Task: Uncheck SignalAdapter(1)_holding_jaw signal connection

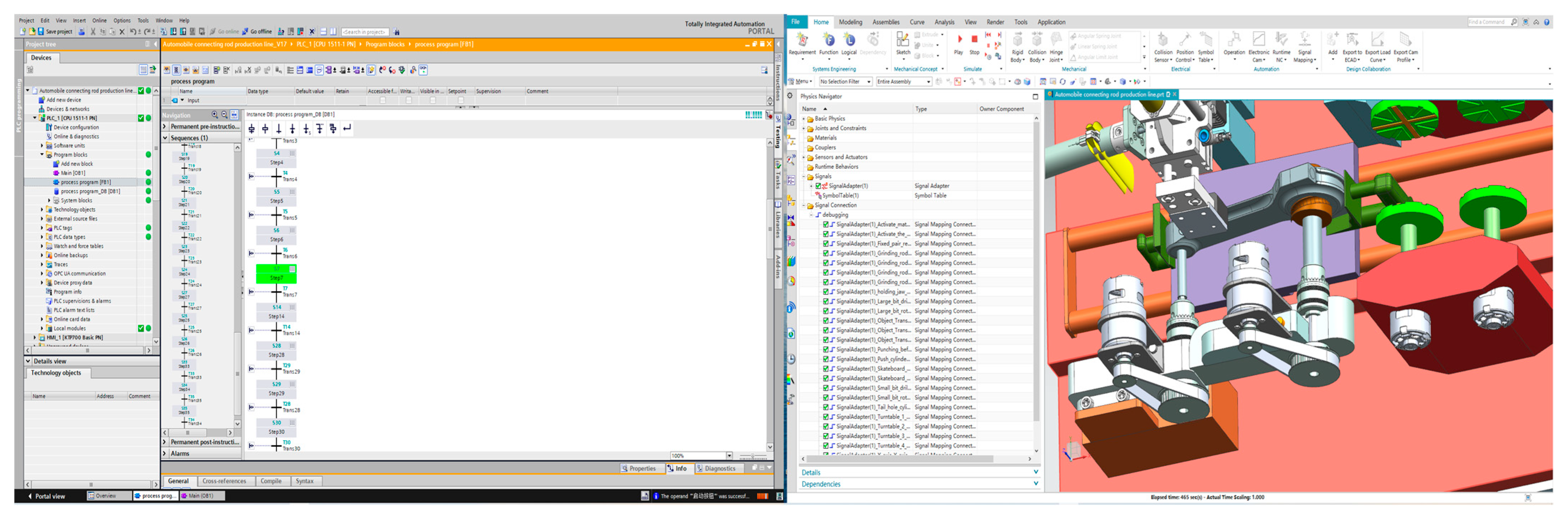Action: tap(825, 291)
